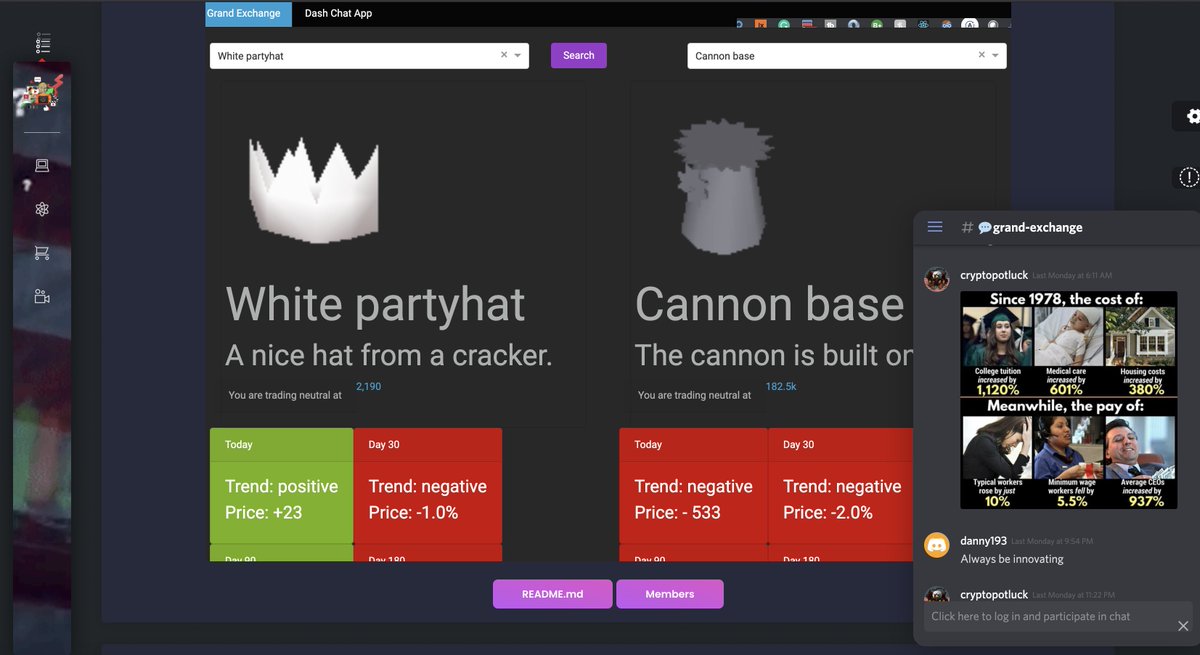The height and width of the screenshot is (655, 1200).
Task: Click the 'Trend: positive' text
Action: click(x=282, y=486)
